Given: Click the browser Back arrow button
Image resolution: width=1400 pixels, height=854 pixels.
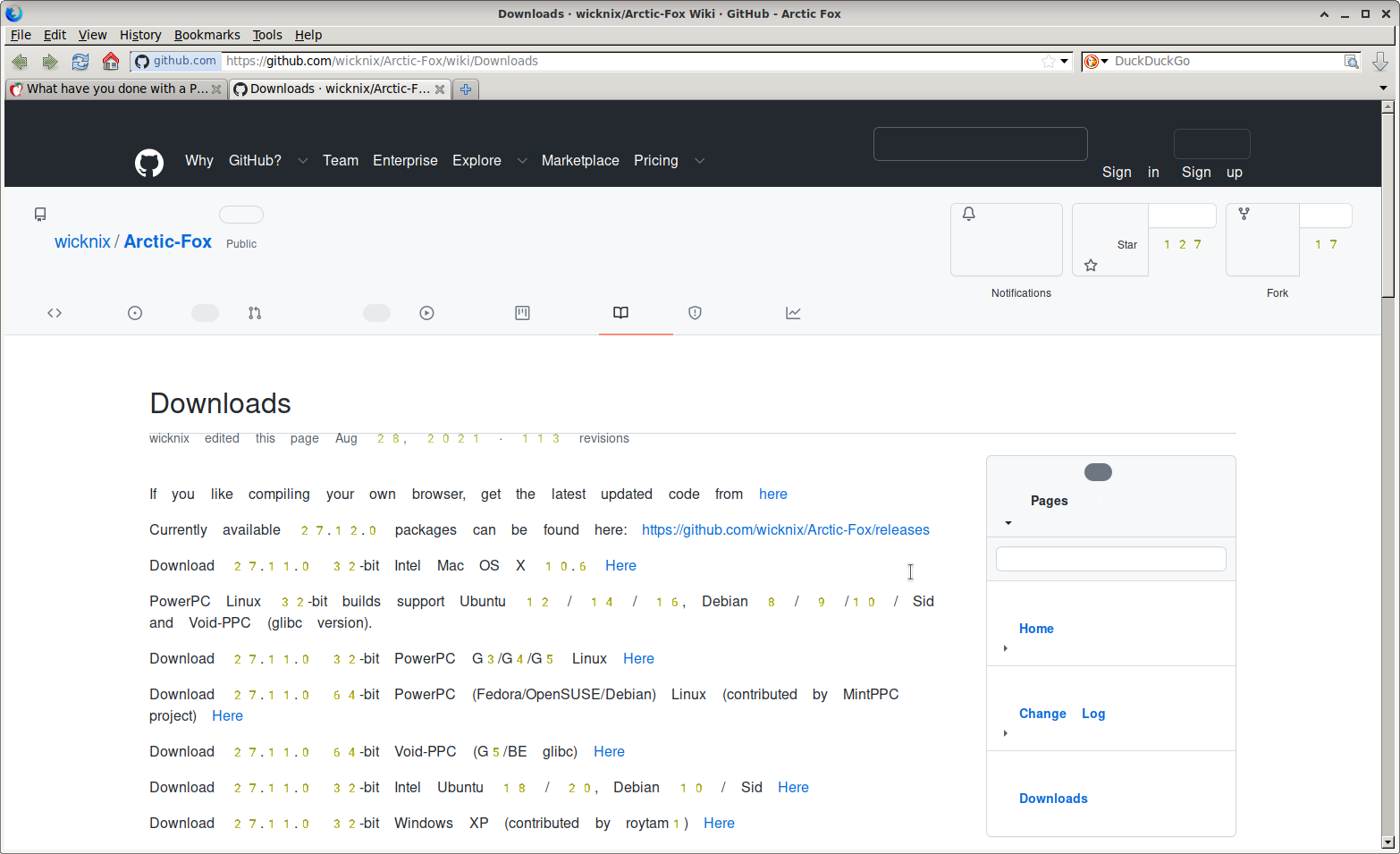Looking at the screenshot, I should [20, 62].
